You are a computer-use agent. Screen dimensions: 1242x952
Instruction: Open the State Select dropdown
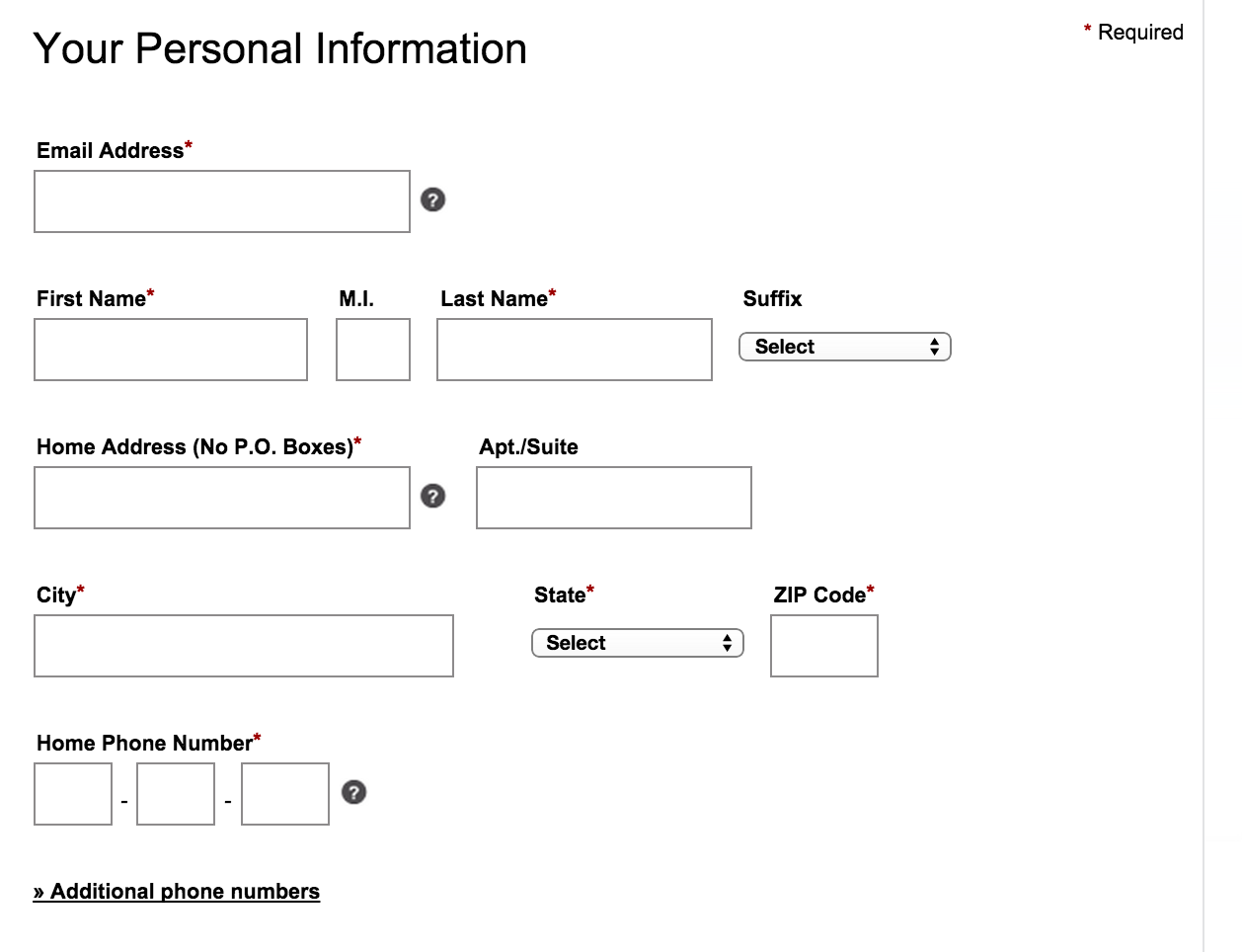[637, 643]
